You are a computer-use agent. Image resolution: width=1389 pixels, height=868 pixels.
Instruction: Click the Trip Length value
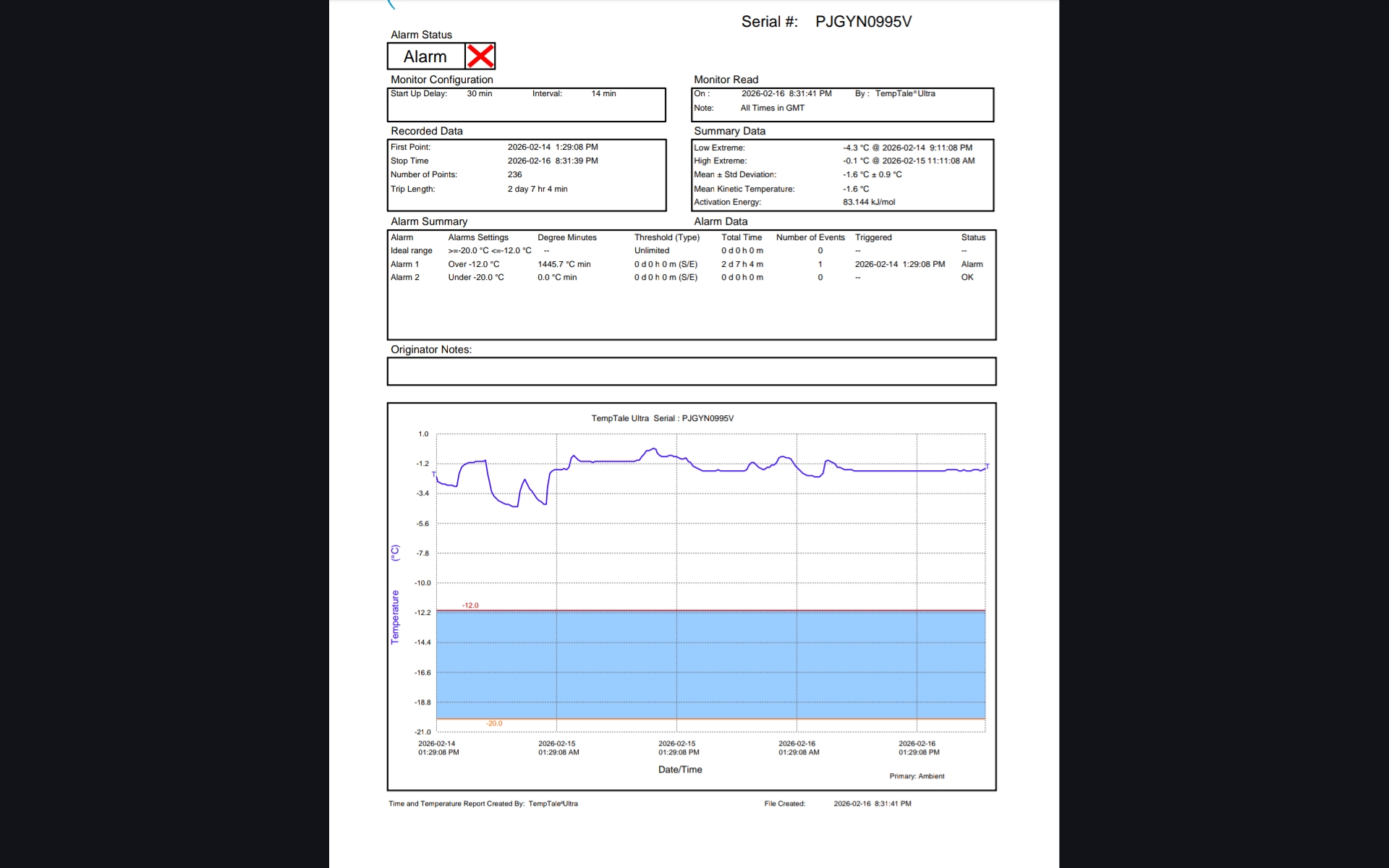[x=537, y=189]
